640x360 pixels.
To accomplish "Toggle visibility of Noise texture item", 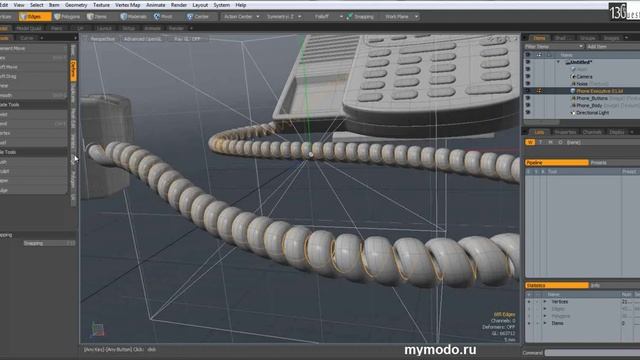I will pyautogui.click(x=528, y=84).
